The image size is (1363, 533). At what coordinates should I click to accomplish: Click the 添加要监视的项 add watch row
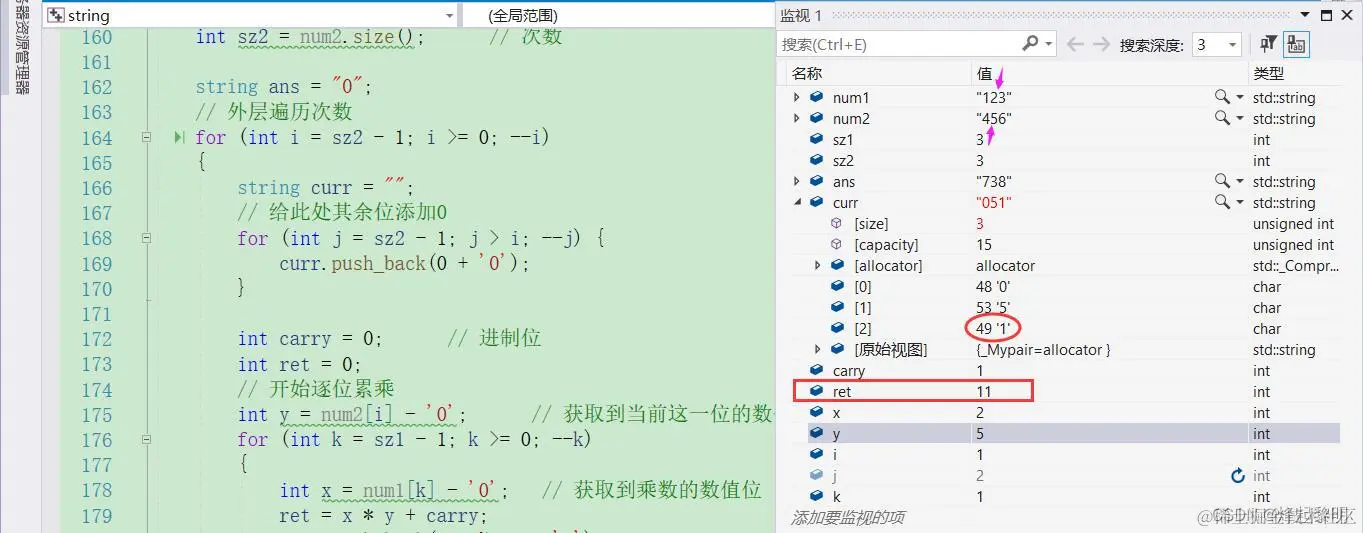[x=850, y=517]
